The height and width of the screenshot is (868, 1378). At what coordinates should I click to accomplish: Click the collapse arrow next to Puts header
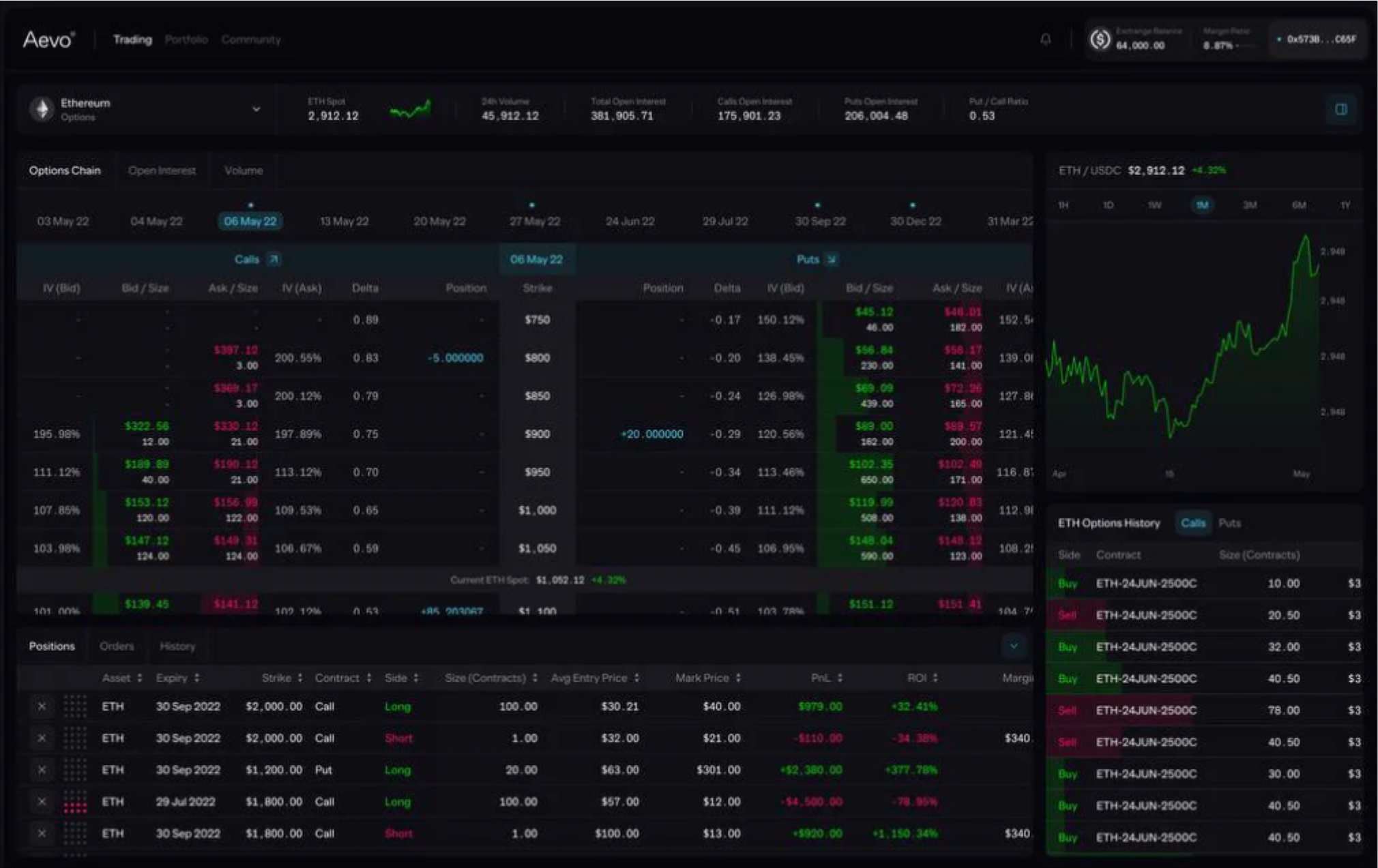coord(831,259)
